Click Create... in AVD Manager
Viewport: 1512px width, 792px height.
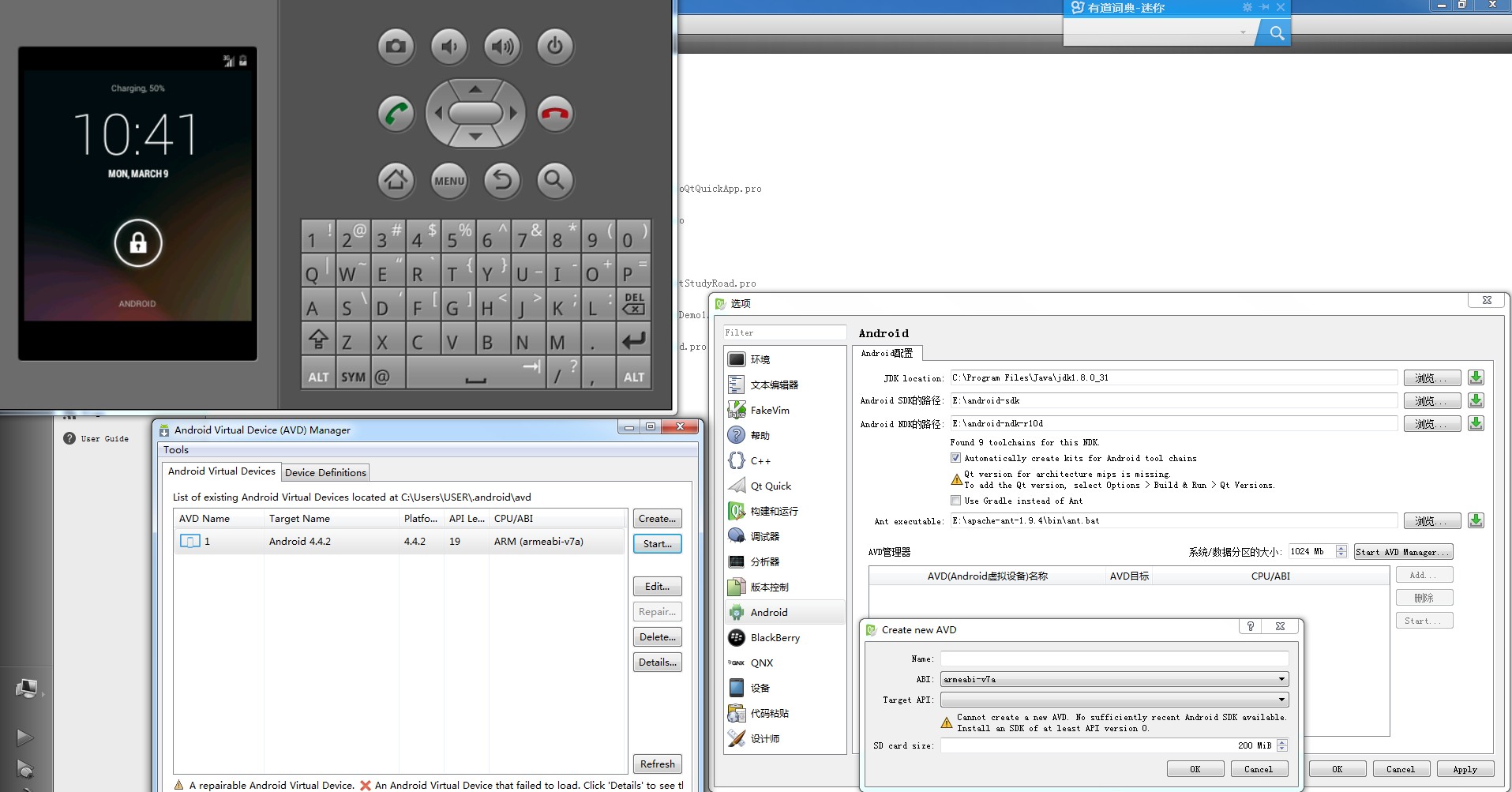[x=658, y=519]
